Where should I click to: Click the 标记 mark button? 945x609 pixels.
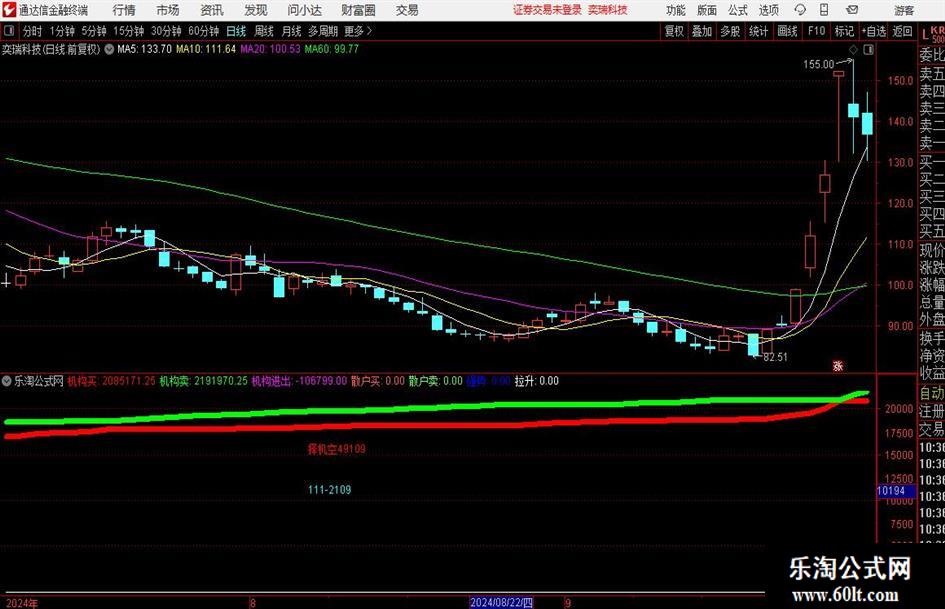click(x=844, y=31)
